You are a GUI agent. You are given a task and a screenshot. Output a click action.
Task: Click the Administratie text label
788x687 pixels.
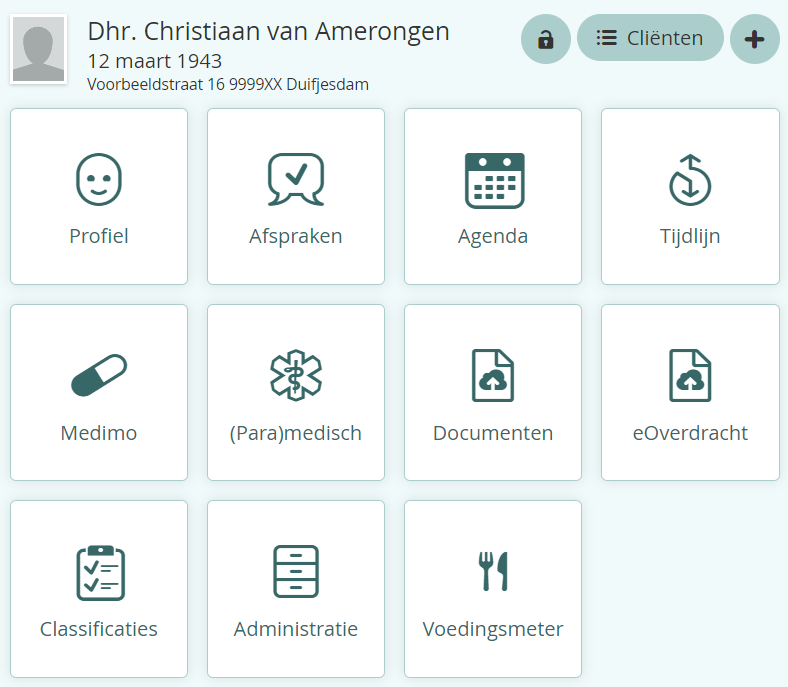click(x=295, y=629)
